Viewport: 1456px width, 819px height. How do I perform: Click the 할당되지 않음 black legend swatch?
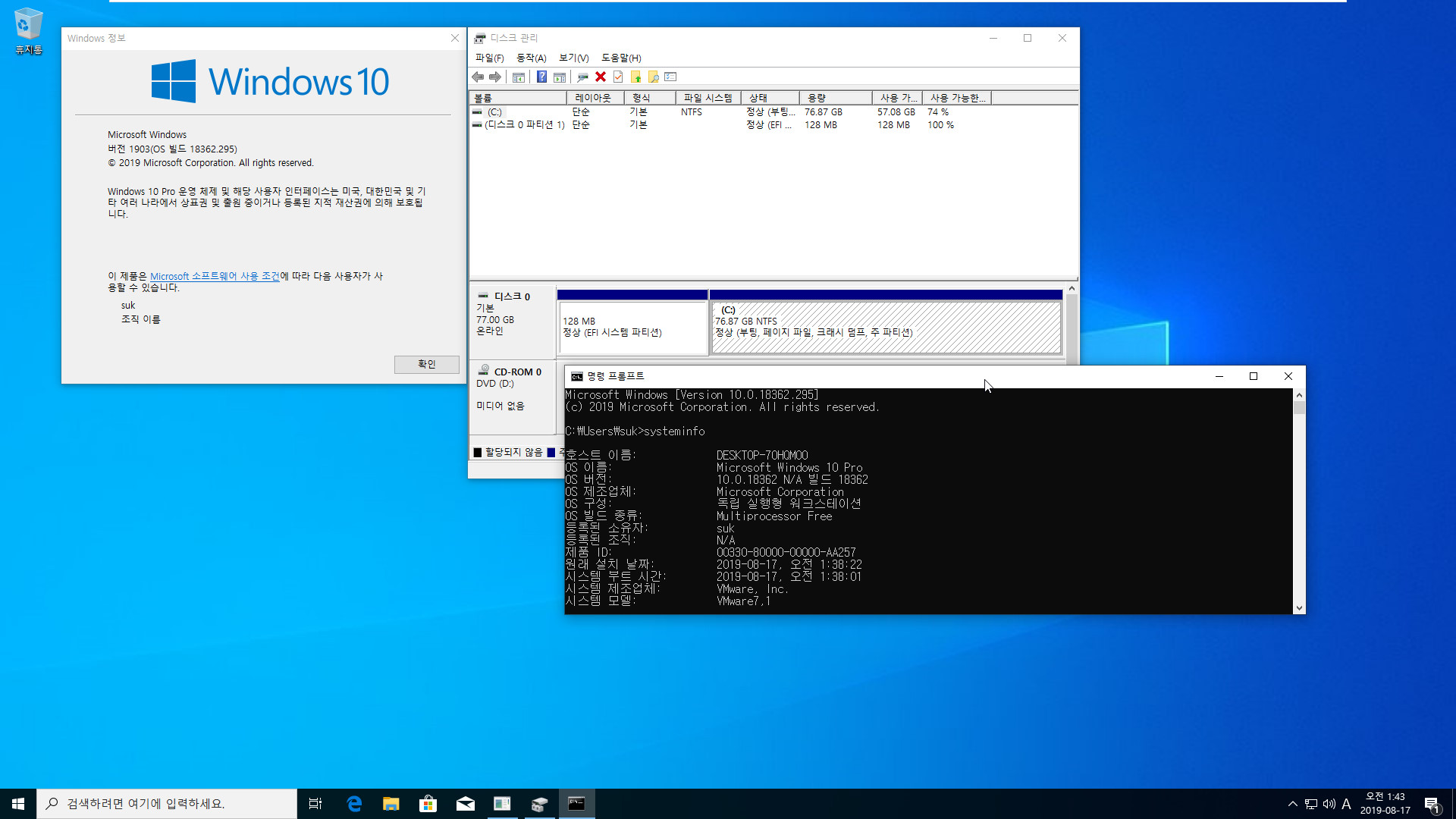[478, 452]
